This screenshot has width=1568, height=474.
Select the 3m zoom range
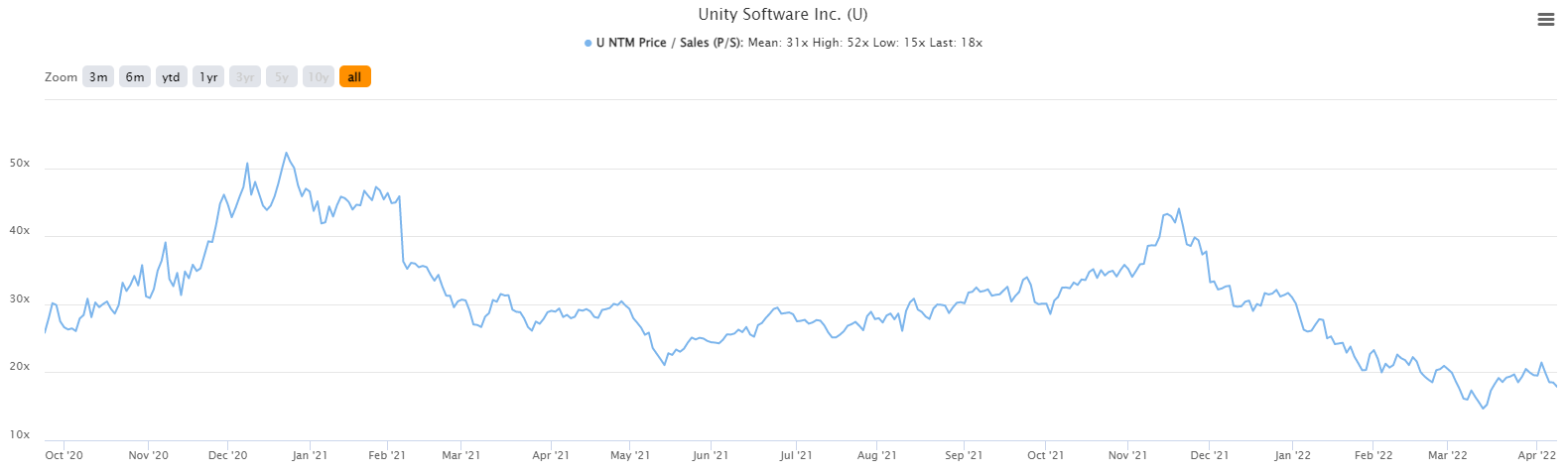[x=98, y=76]
